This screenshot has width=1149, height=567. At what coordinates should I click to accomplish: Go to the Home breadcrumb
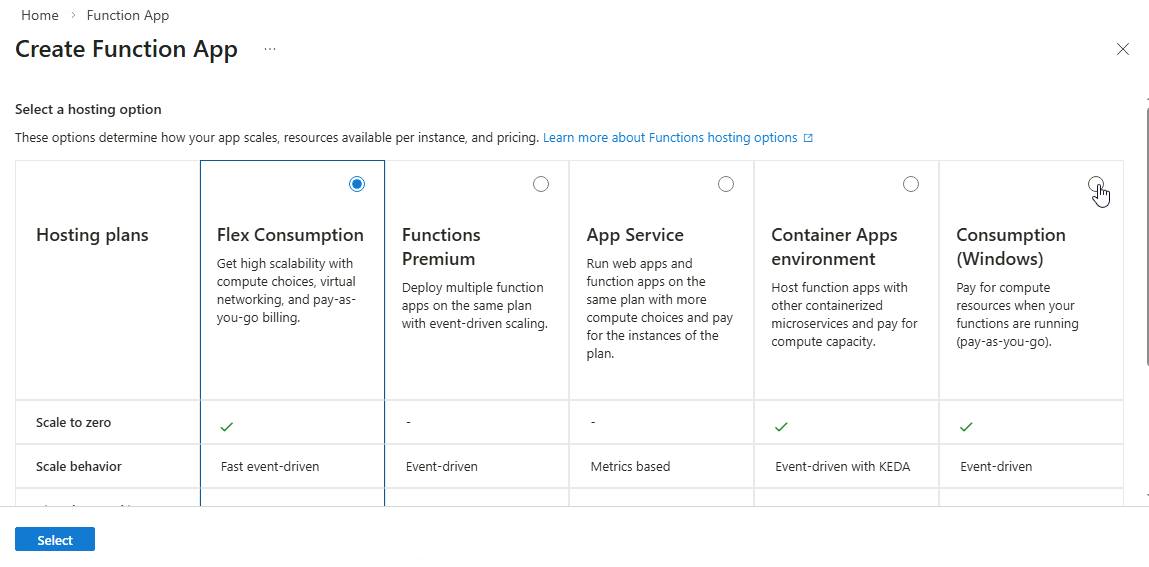(x=40, y=16)
